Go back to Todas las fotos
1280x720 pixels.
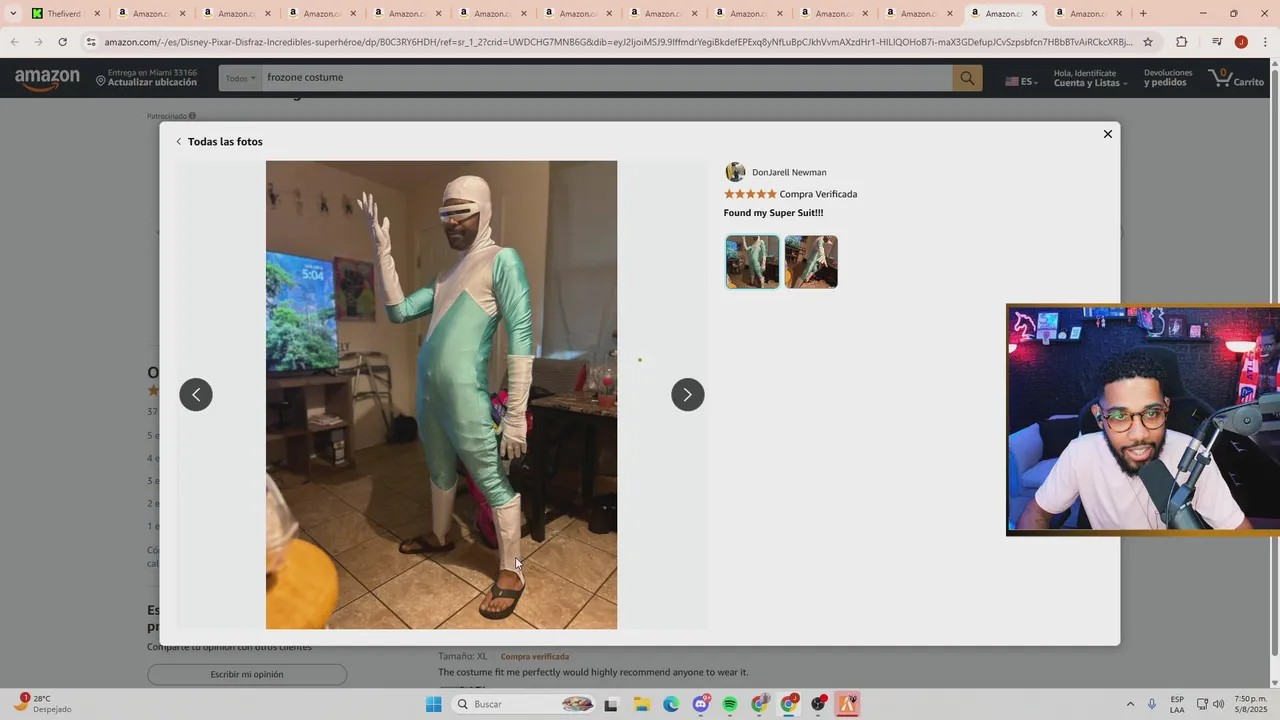219,141
